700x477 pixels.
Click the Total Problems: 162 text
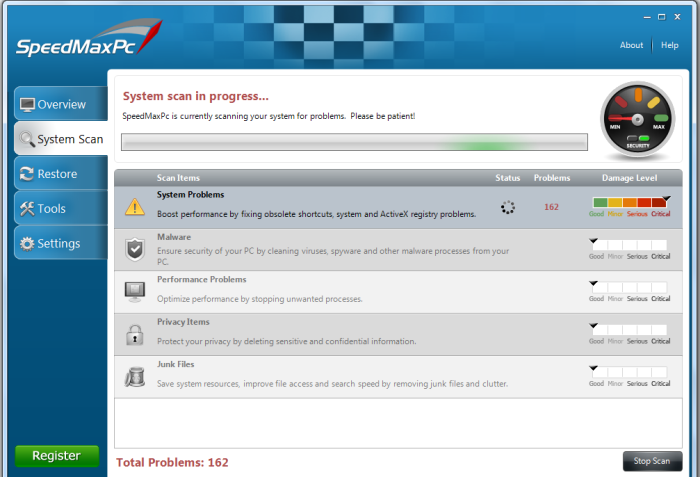click(x=172, y=462)
